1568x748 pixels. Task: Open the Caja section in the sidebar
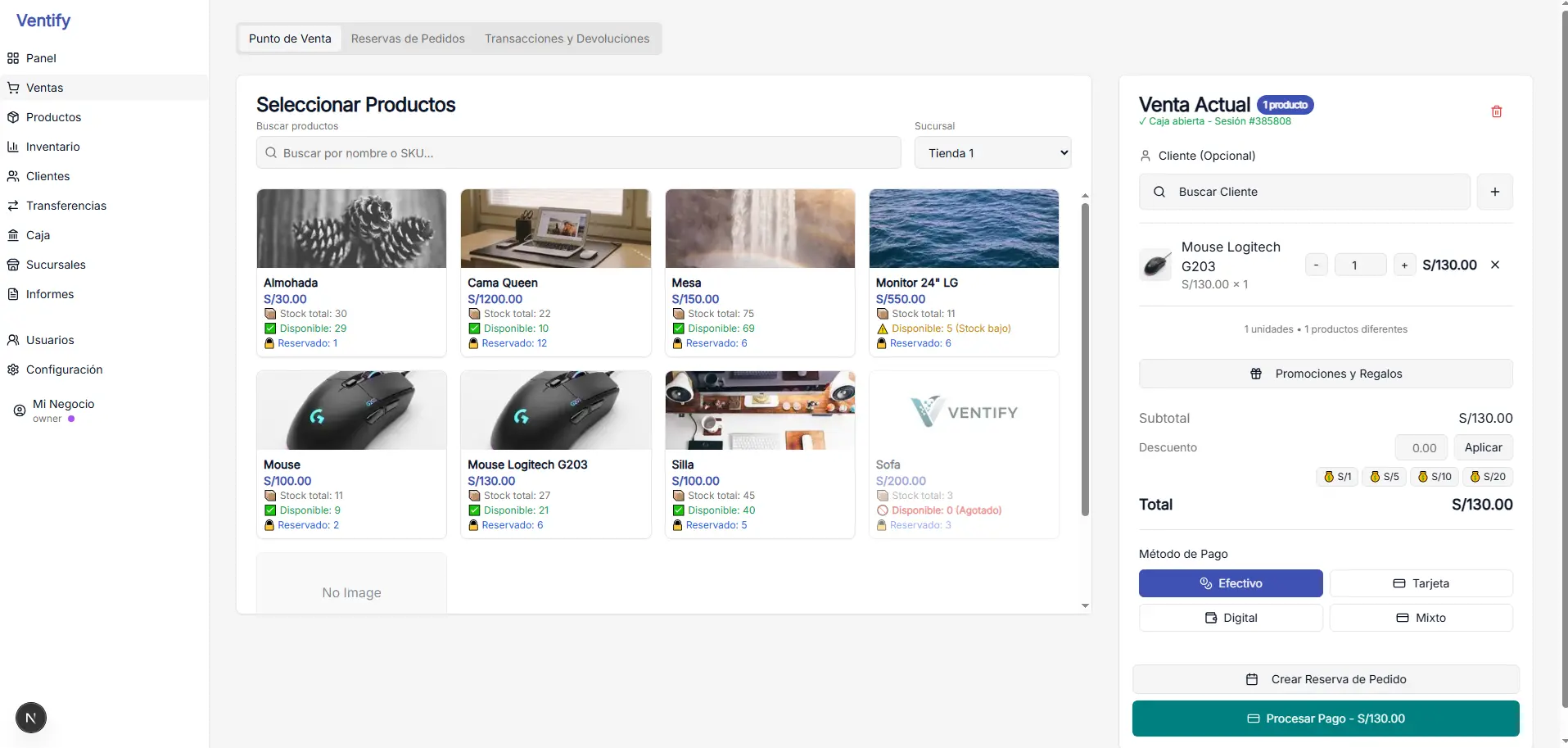38,235
